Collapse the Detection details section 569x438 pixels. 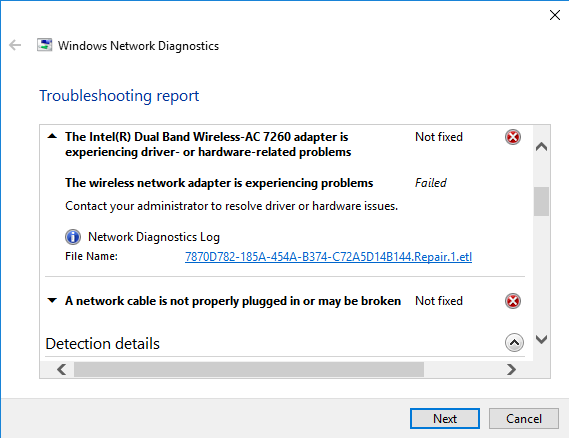click(x=514, y=343)
